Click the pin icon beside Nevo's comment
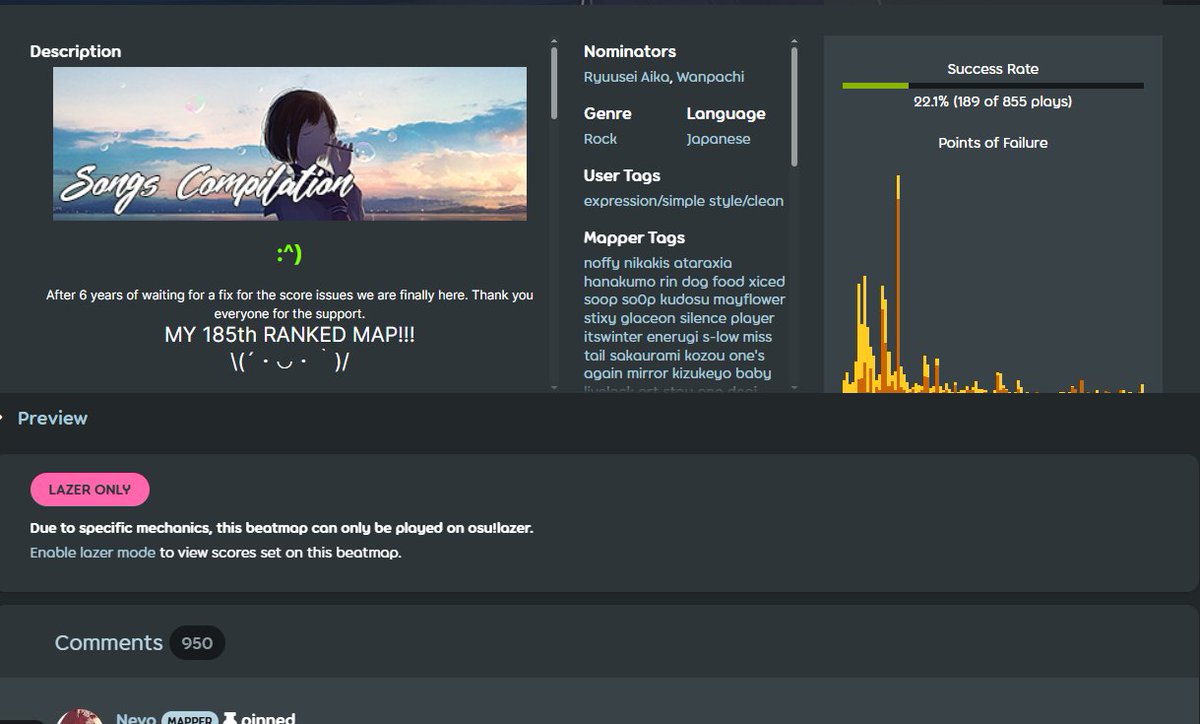The image size is (1200, 724). coord(230,718)
